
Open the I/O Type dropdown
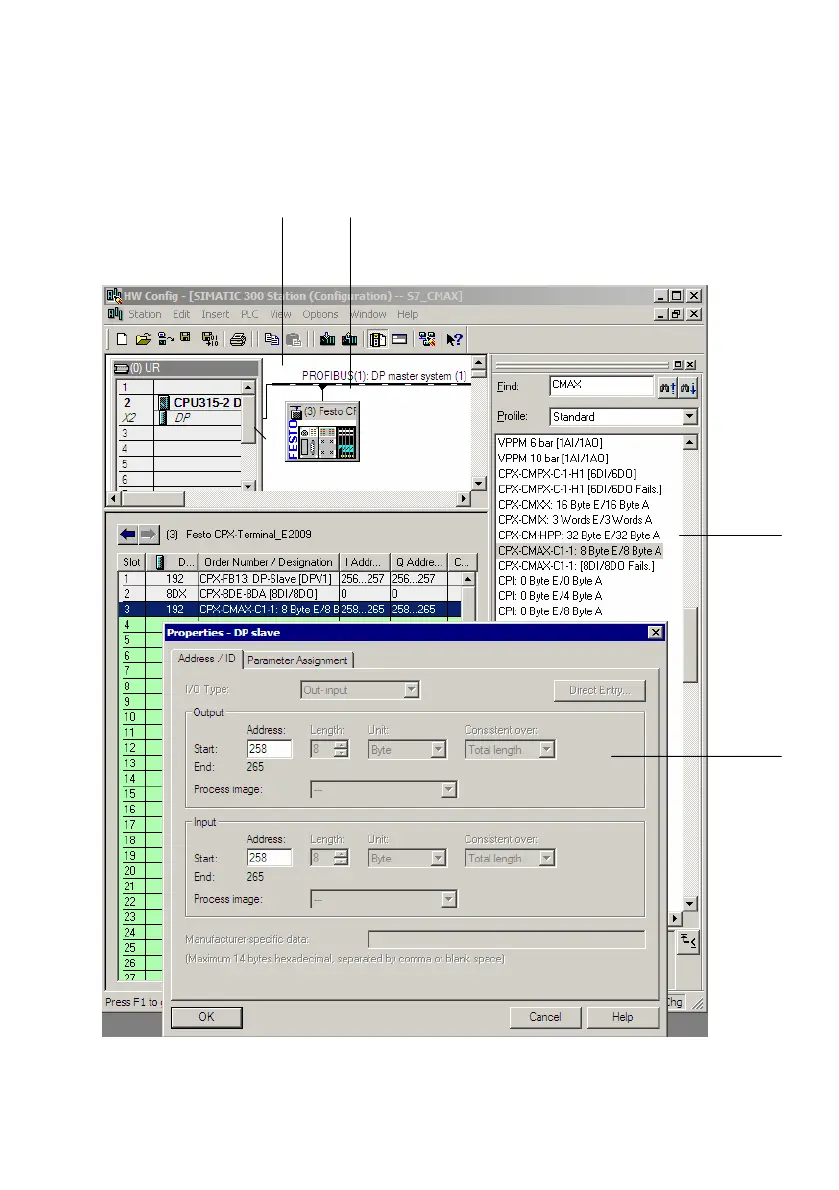click(x=410, y=690)
